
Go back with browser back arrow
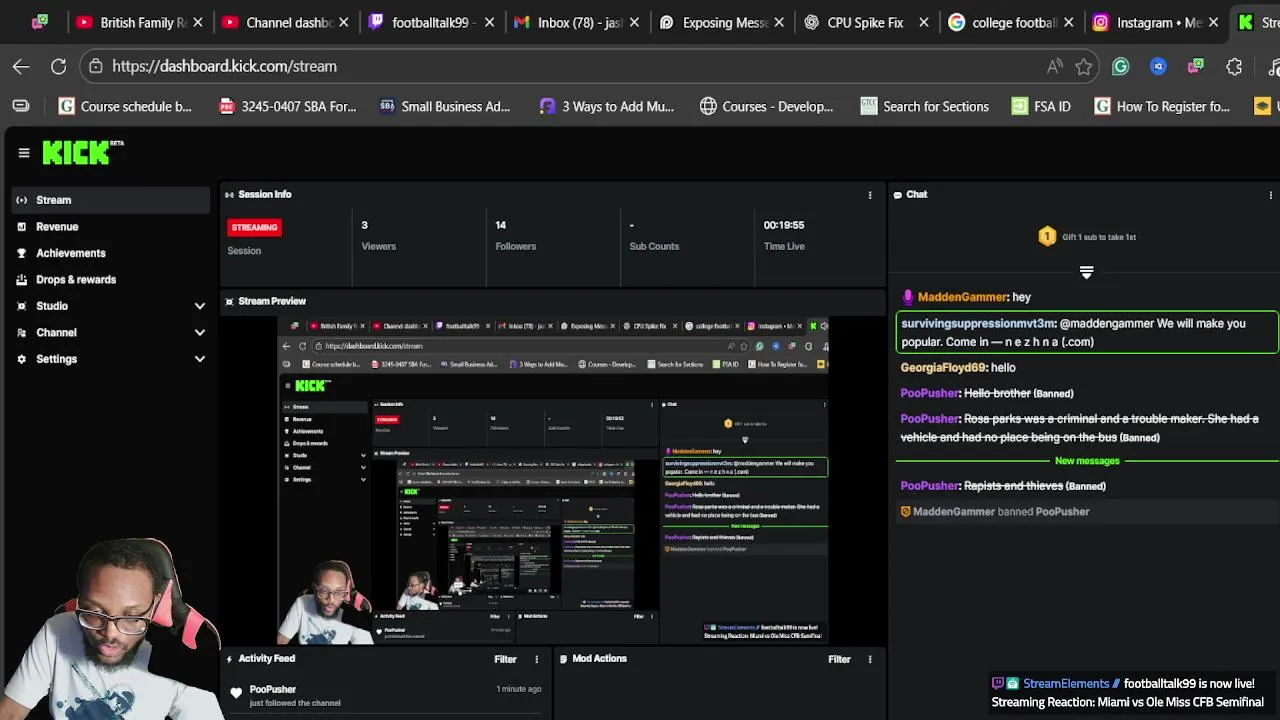(x=21, y=66)
